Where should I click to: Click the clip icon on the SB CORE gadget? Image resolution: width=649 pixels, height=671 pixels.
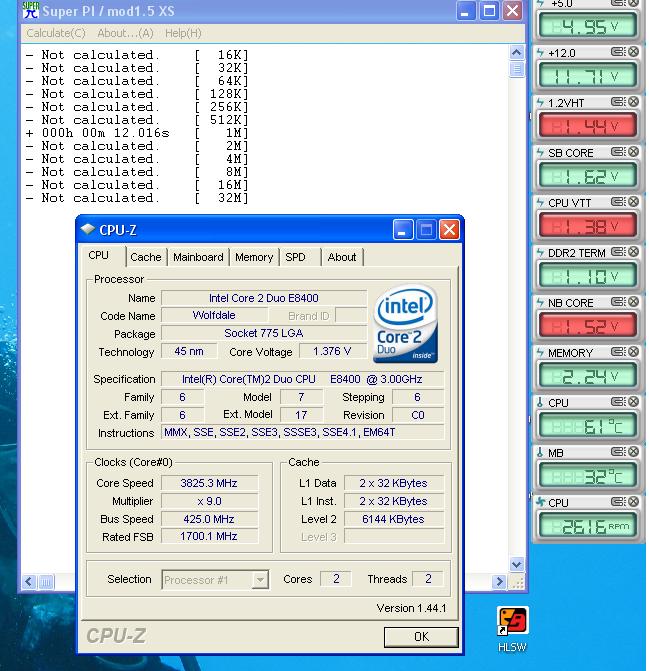(x=618, y=152)
